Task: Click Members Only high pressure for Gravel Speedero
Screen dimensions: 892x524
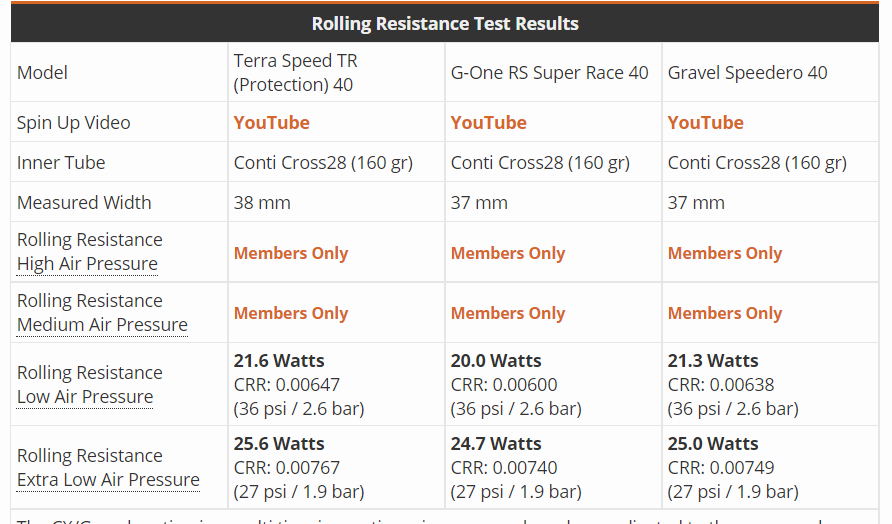Action: [x=724, y=253]
